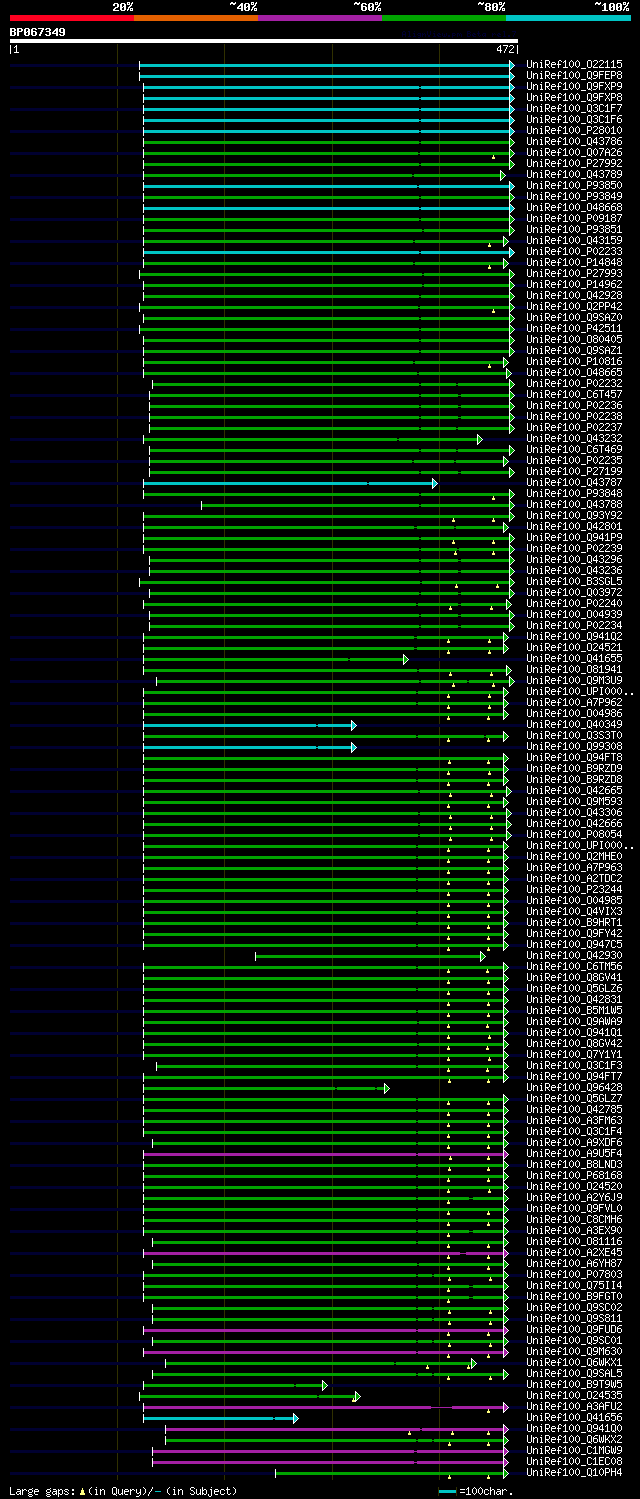Select the UniRef100_A3AFU2 hit label
This screenshot has width=640, height=1499.
pyautogui.click(x=574, y=1406)
